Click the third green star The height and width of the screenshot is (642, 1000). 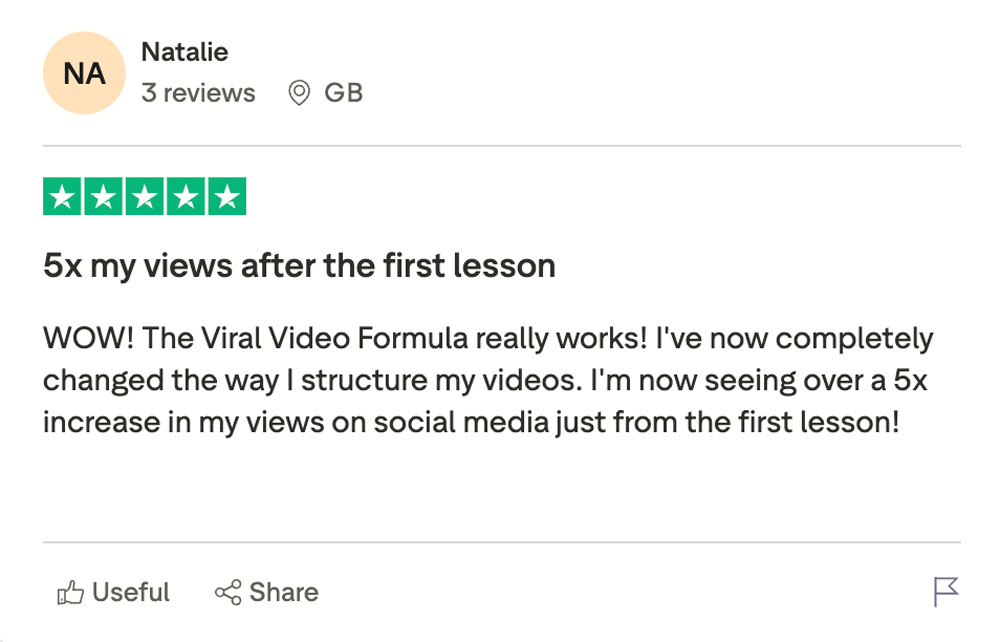tap(145, 197)
